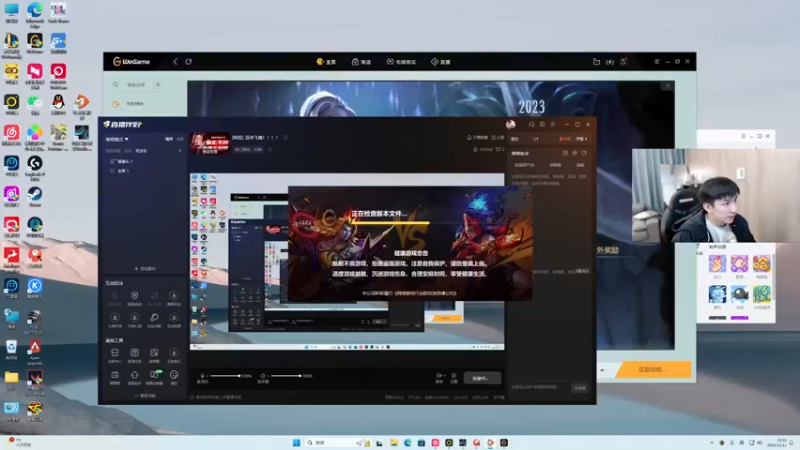
Task: Edit the stream title icon
Action: point(286,137)
